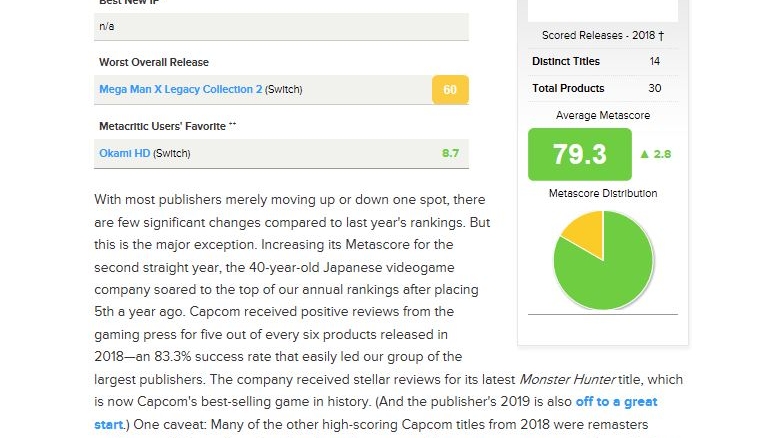Click the Total Products value 30
This screenshot has width=780, height=438.
click(654, 88)
